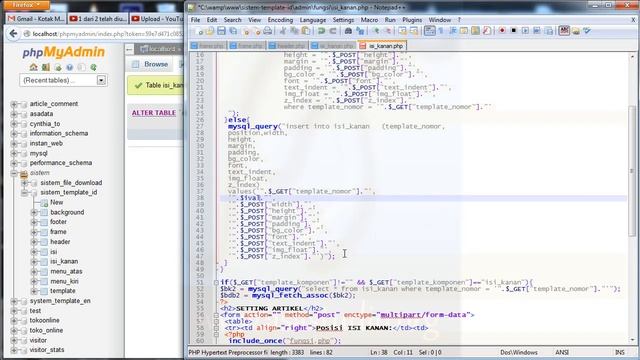Expand the background table node
Image resolution: width=640 pixels, height=360 pixels.
click(x=34, y=212)
